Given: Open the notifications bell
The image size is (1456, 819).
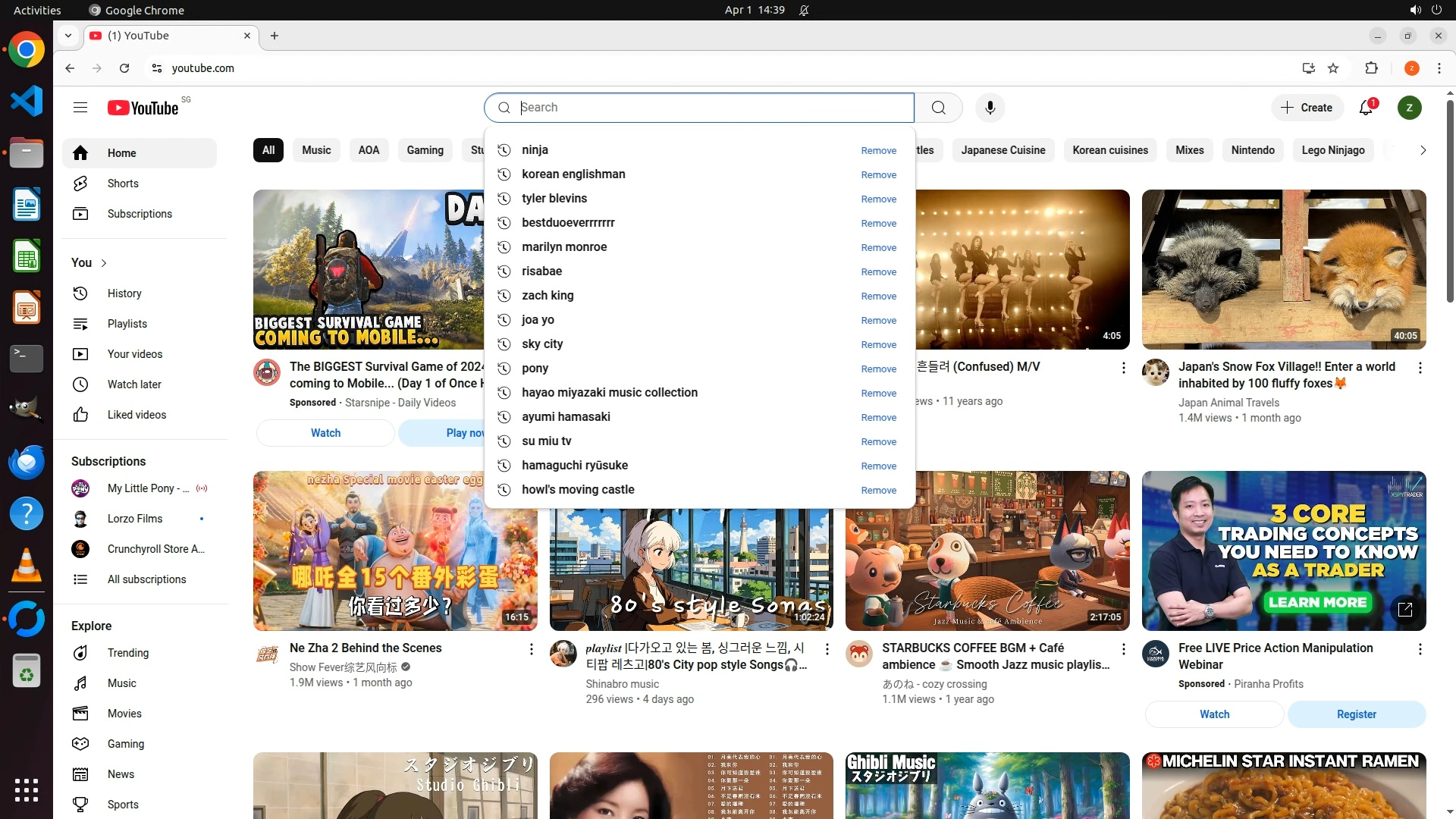Looking at the screenshot, I should [1366, 108].
